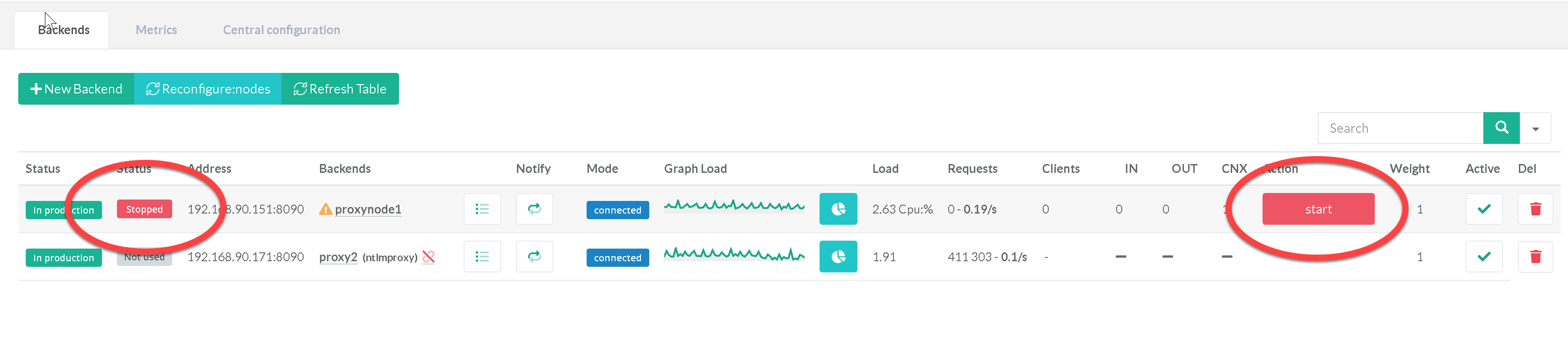Viewport: 1568px width, 357px height.
Task: Click notify sync icon for proxy2
Action: point(534,257)
